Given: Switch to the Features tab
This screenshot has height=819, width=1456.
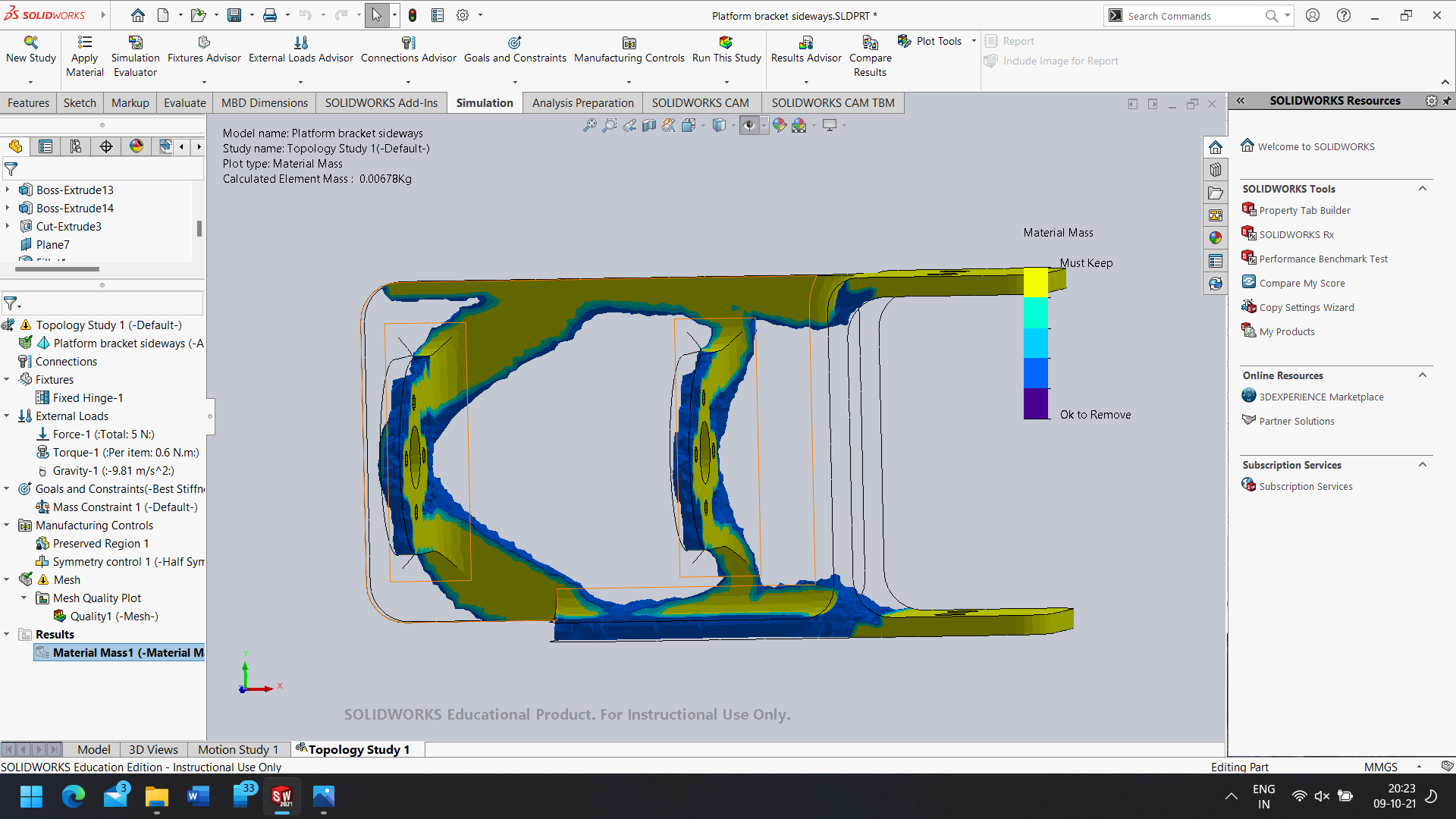Looking at the screenshot, I should point(28,103).
